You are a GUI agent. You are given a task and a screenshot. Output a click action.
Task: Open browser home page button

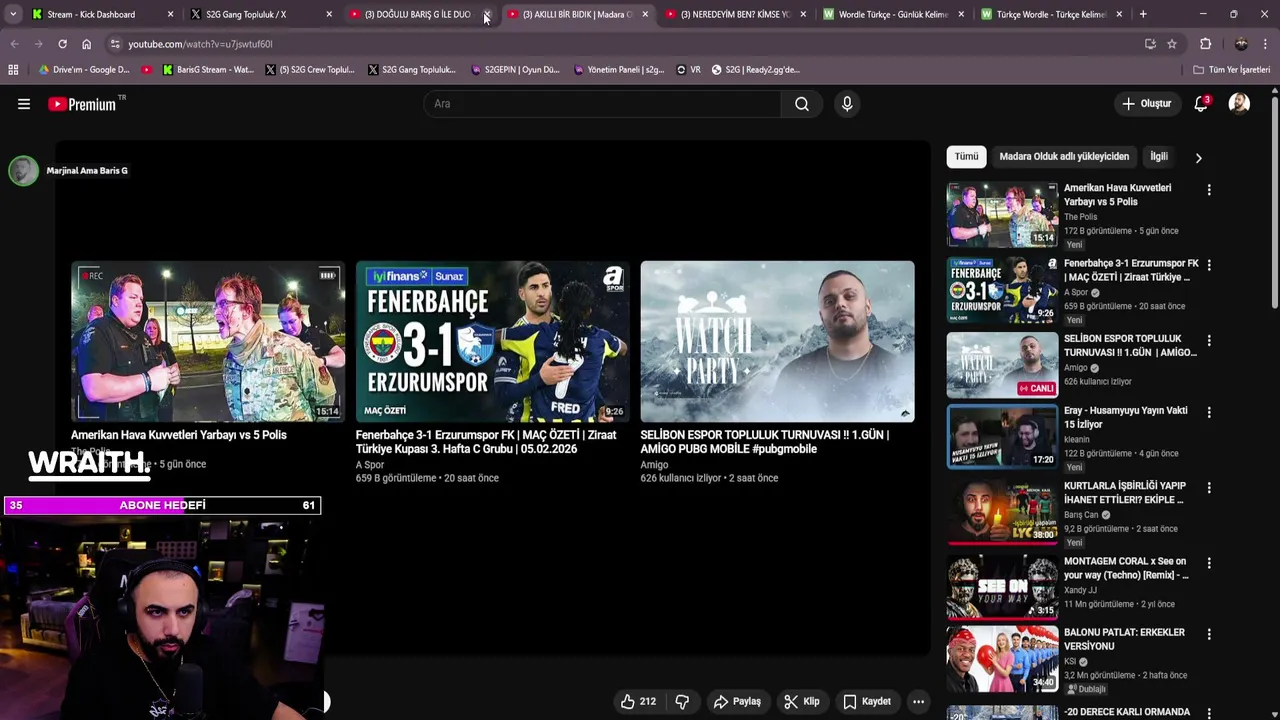click(x=86, y=44)
